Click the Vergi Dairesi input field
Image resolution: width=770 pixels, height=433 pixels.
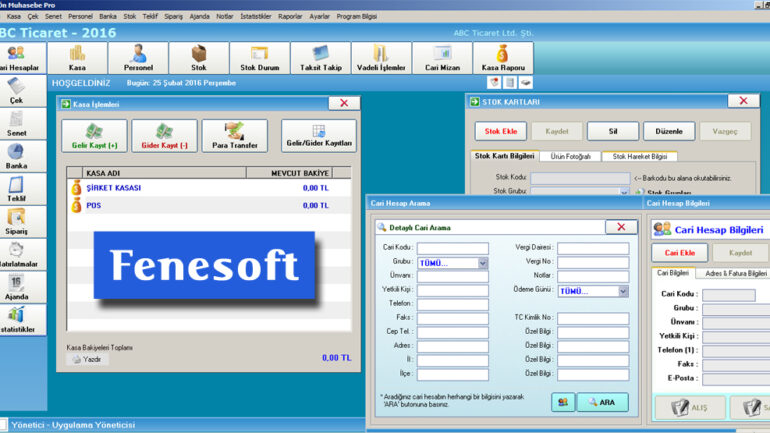pyautogui.click(x=593, y=248)
